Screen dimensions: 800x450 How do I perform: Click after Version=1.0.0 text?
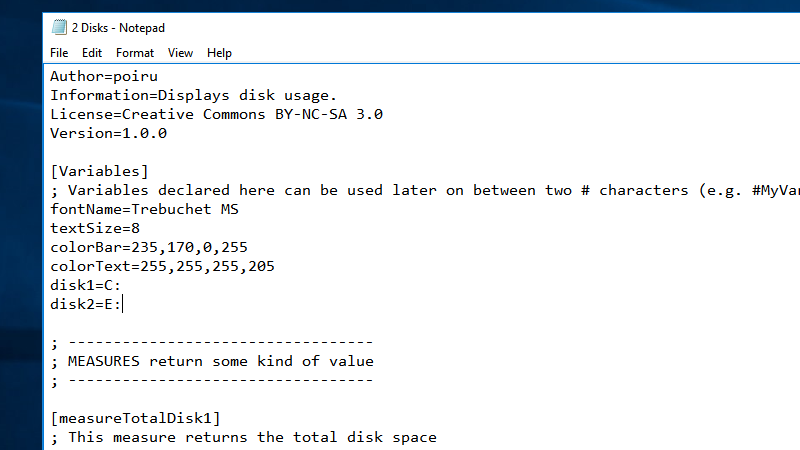point(167,134)
